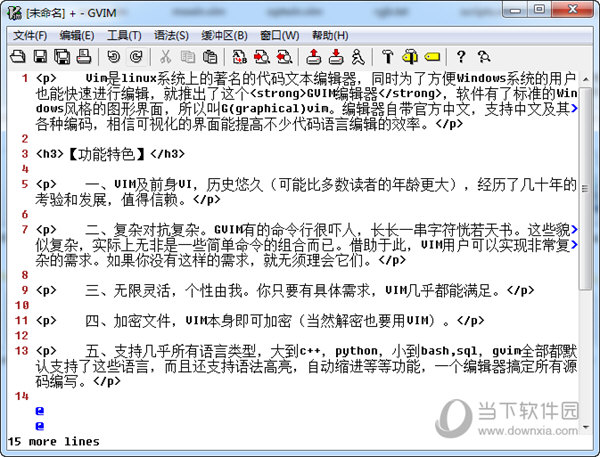Click the text 'python' on line 13
This screenshot has width=600, height=457.
(356, 351)
